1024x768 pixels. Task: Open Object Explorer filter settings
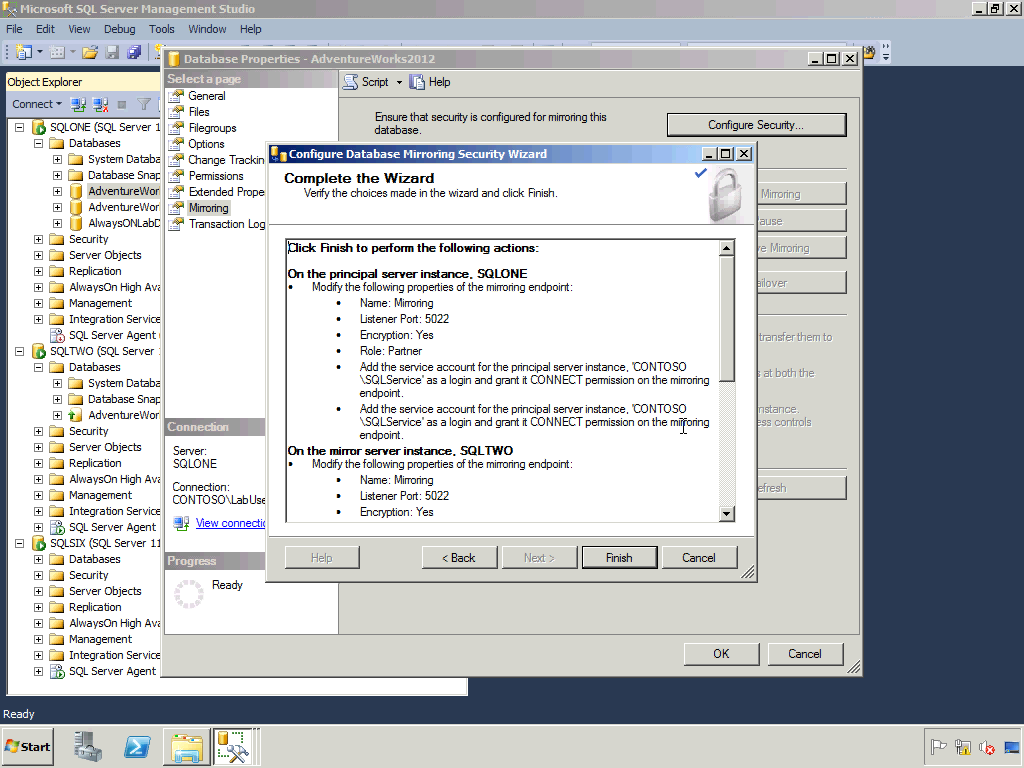[x=142, y=104]
